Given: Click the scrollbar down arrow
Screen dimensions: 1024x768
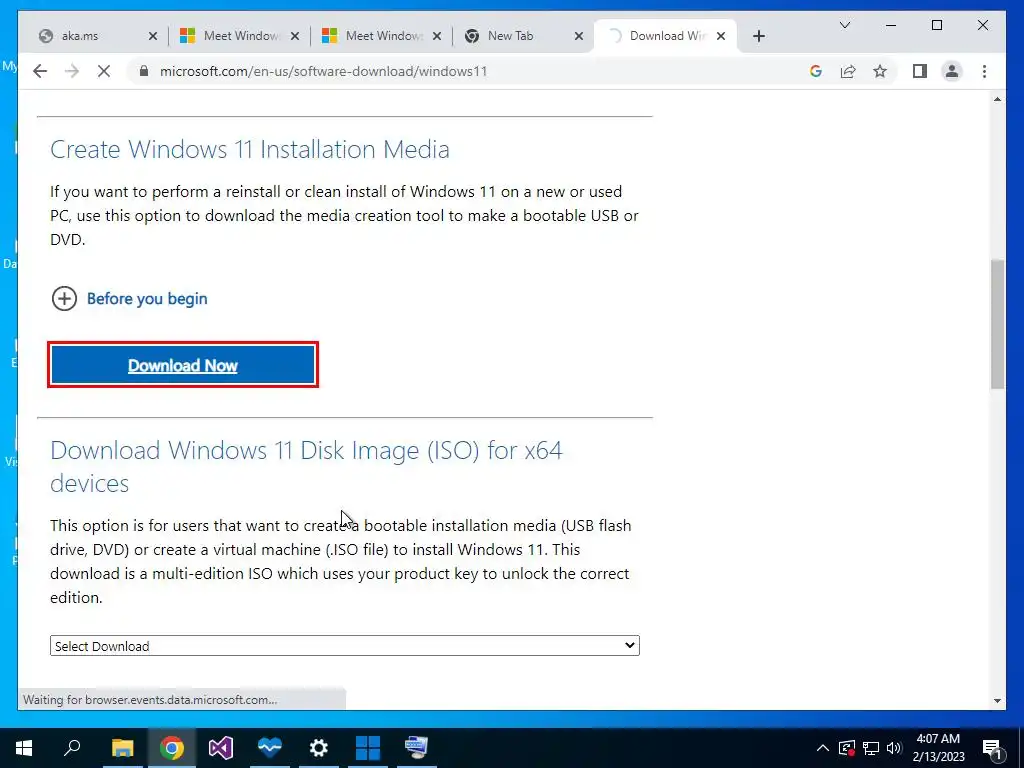Looking at the screenshot, I should point(997,701).
